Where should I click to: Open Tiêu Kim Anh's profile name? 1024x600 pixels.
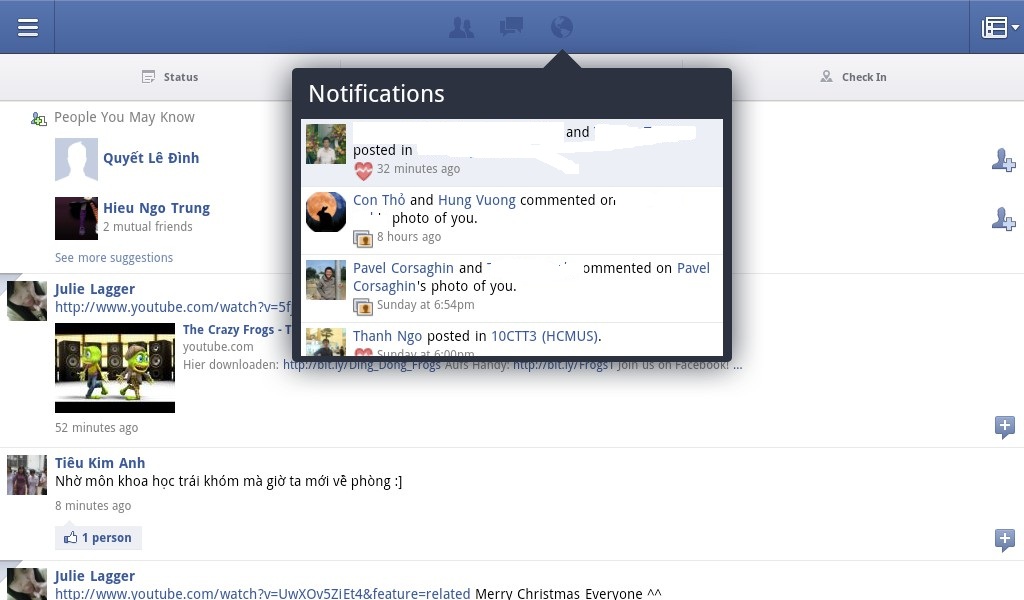coord(100,463)
